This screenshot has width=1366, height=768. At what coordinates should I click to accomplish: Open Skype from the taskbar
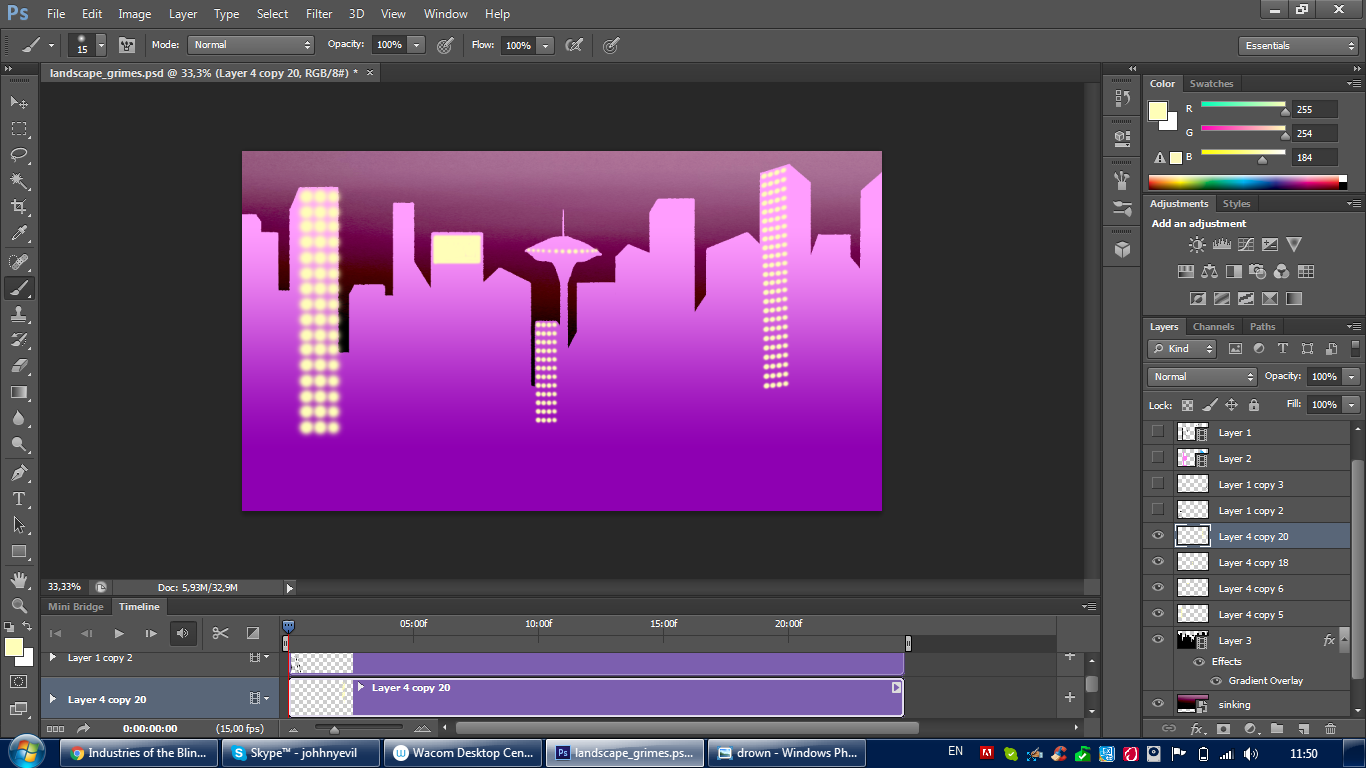click(x=300, y=753)
